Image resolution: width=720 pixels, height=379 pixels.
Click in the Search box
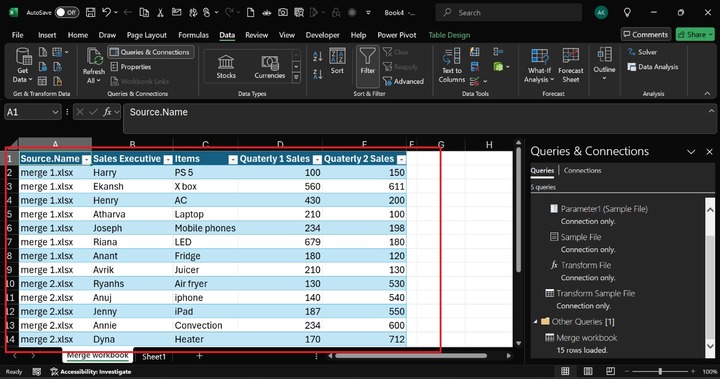pyautogui.click(x=509, y=13)
